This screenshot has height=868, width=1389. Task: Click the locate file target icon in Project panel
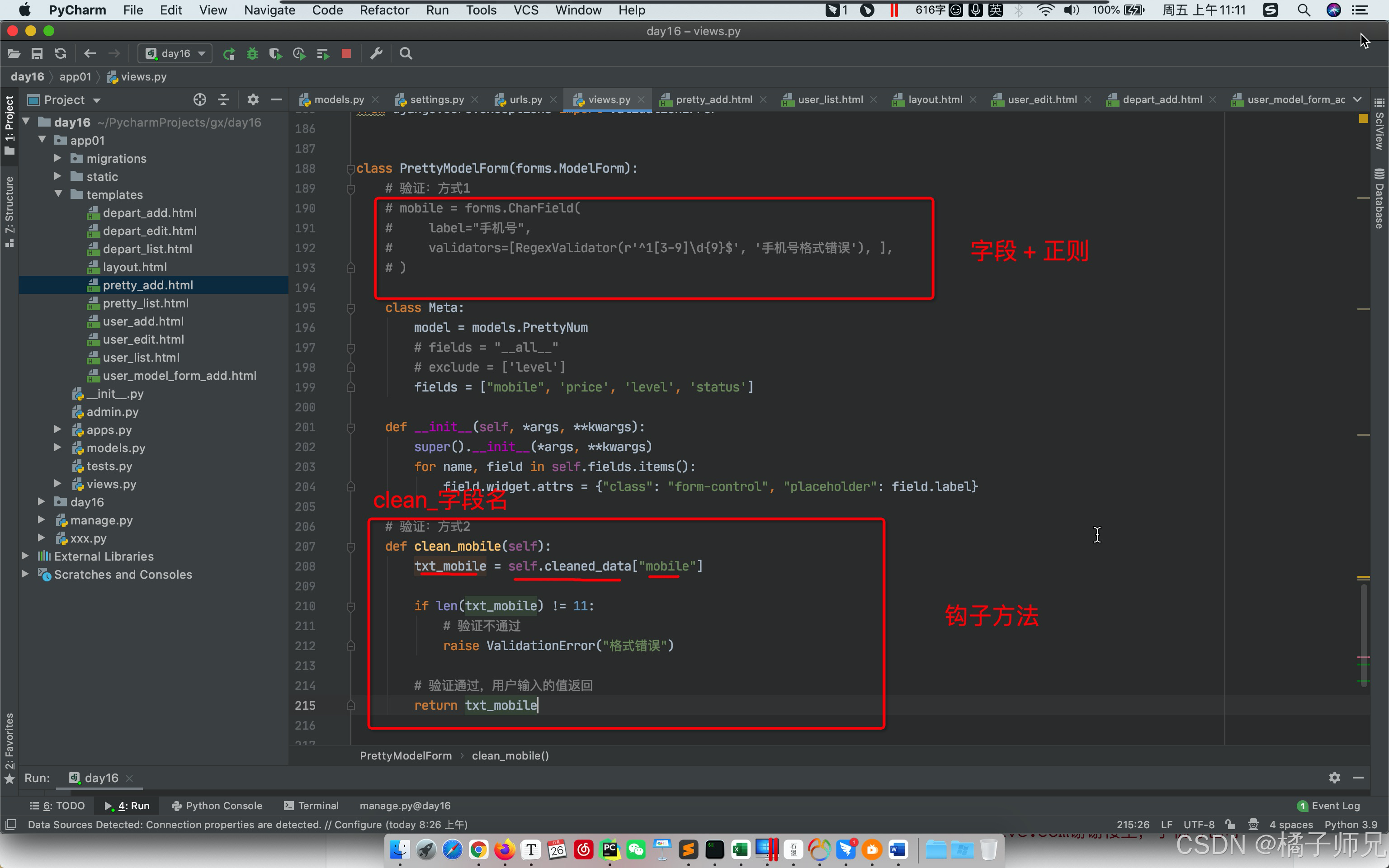pyautogui.click(x=199, y=100)
